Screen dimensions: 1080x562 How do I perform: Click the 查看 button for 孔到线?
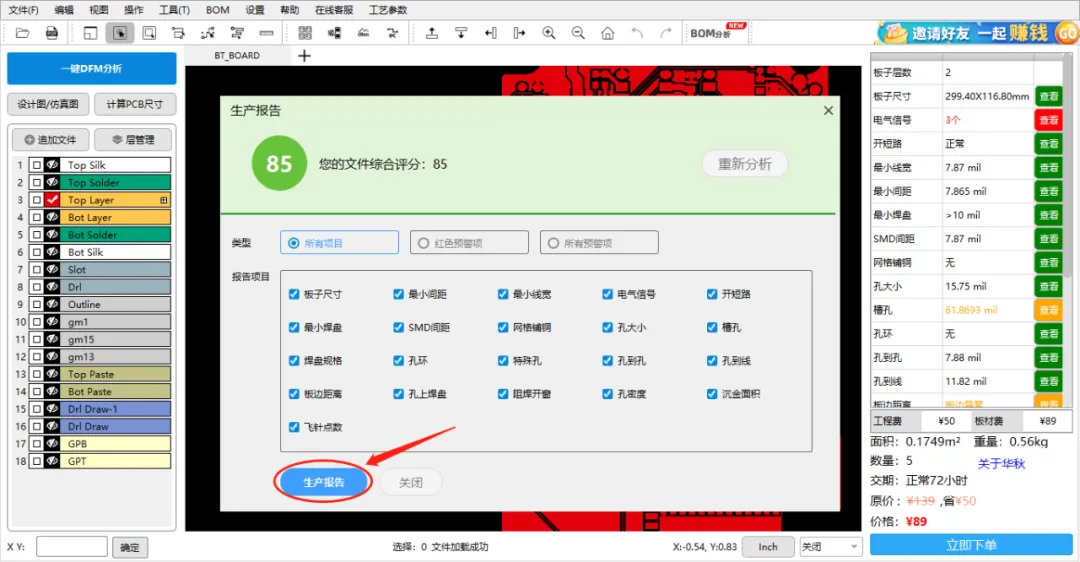pos(1048,381)
